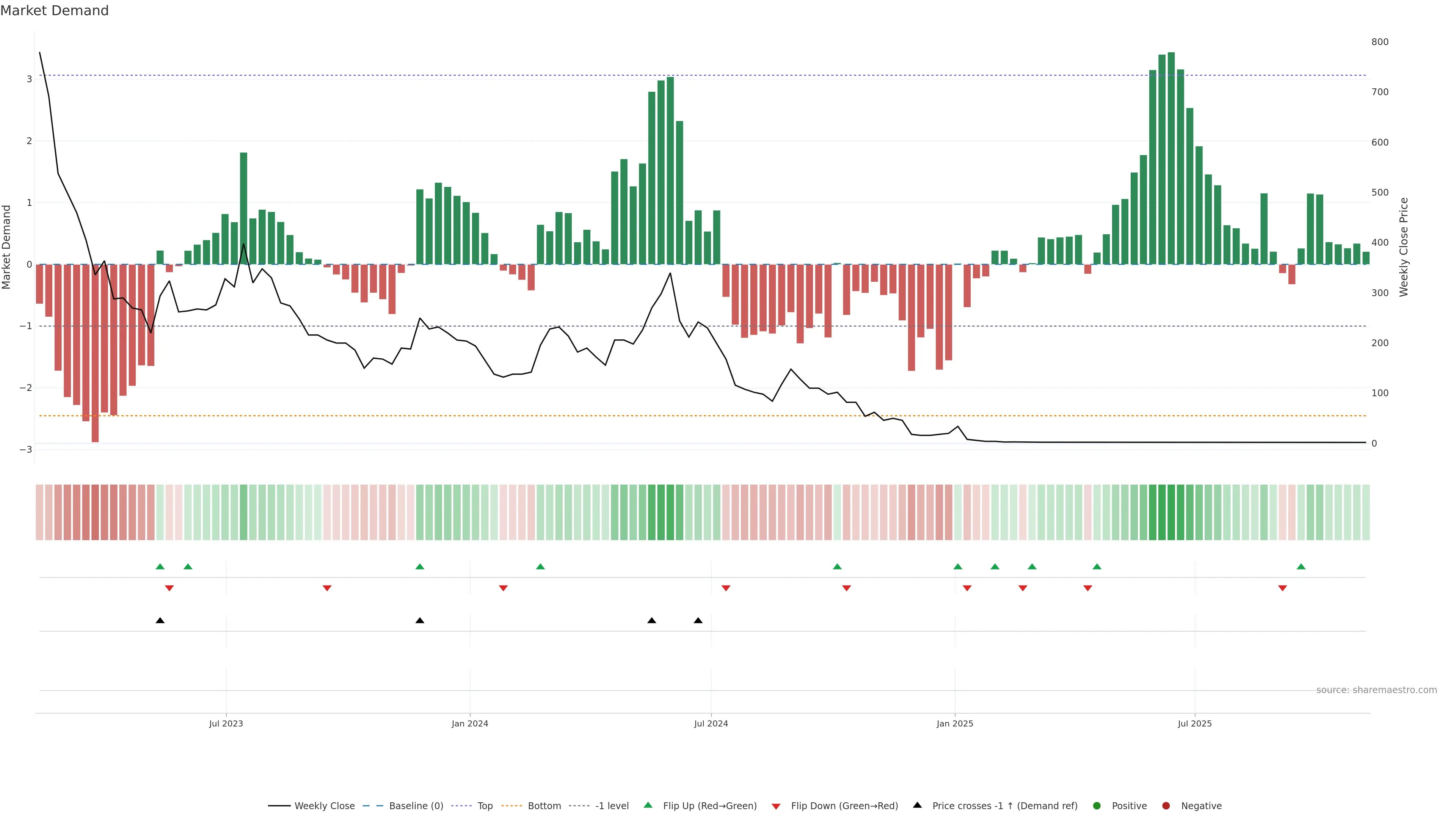This screenshot has height=819, width=1456.
Task: Click the darkest green heatmap cell near Jul 2025
Action: 1170,512
